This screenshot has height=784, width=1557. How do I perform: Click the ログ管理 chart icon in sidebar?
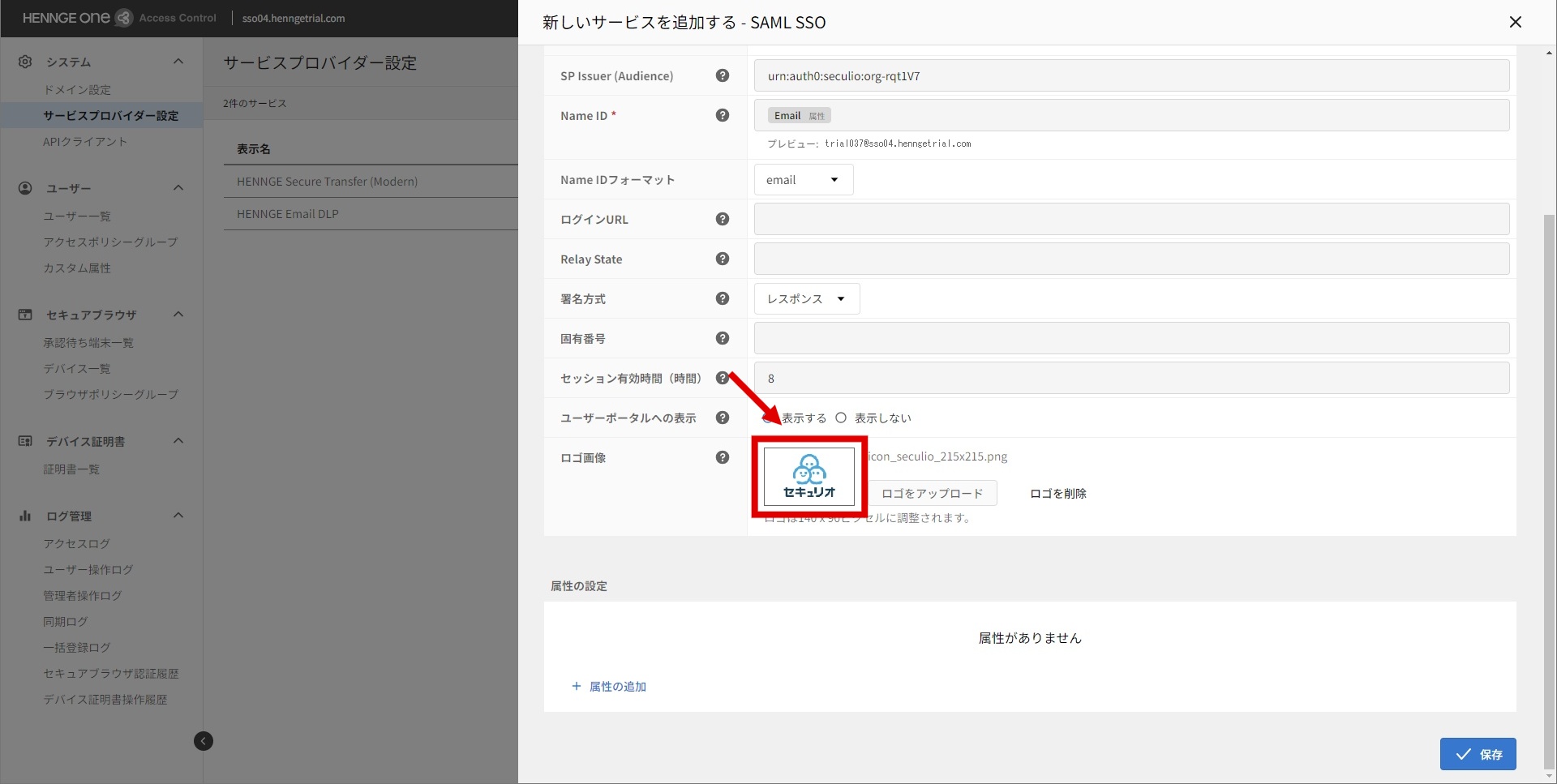coord(25,516)
